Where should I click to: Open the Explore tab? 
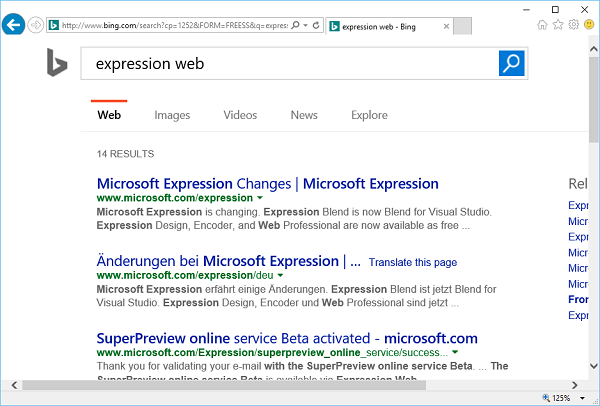[369, 115]
